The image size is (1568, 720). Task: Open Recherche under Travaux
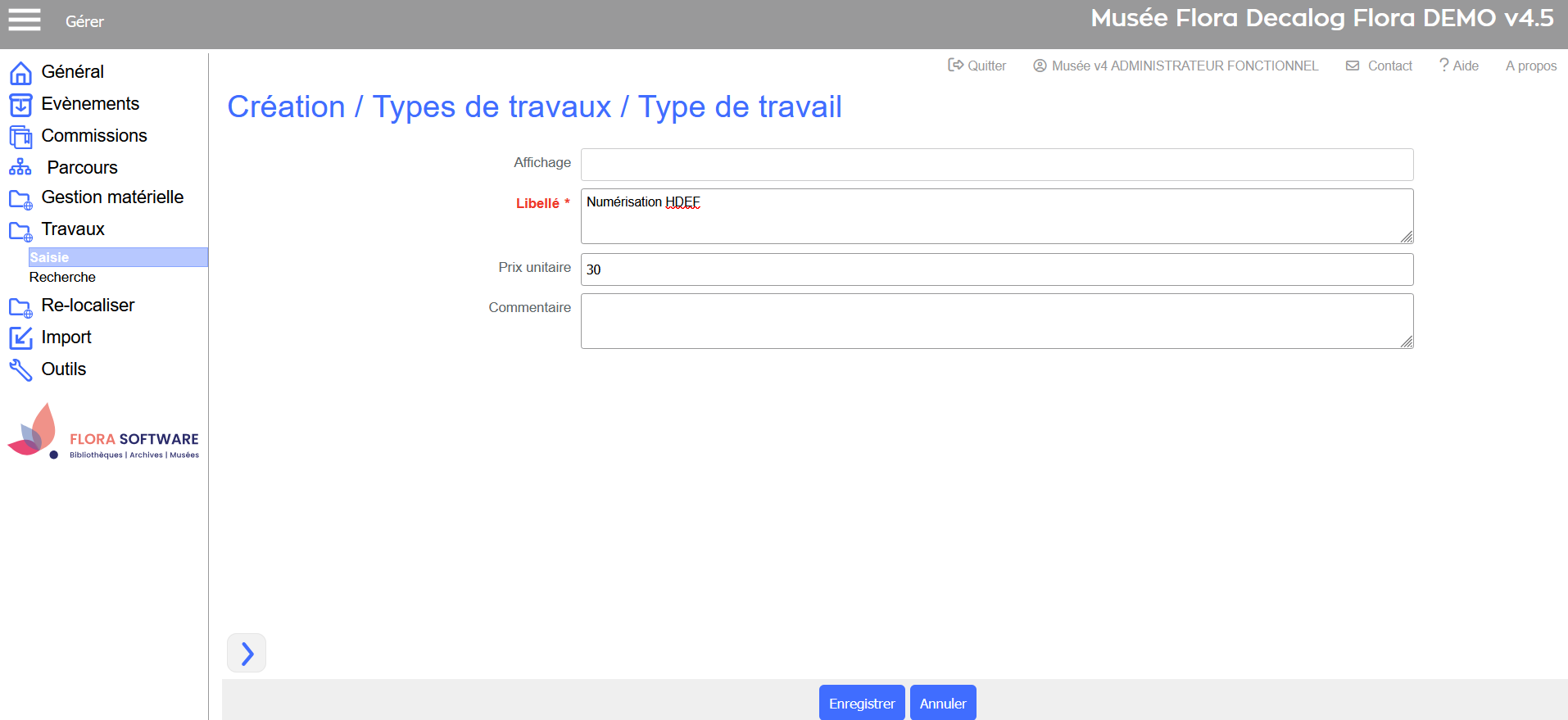point(62,278)
